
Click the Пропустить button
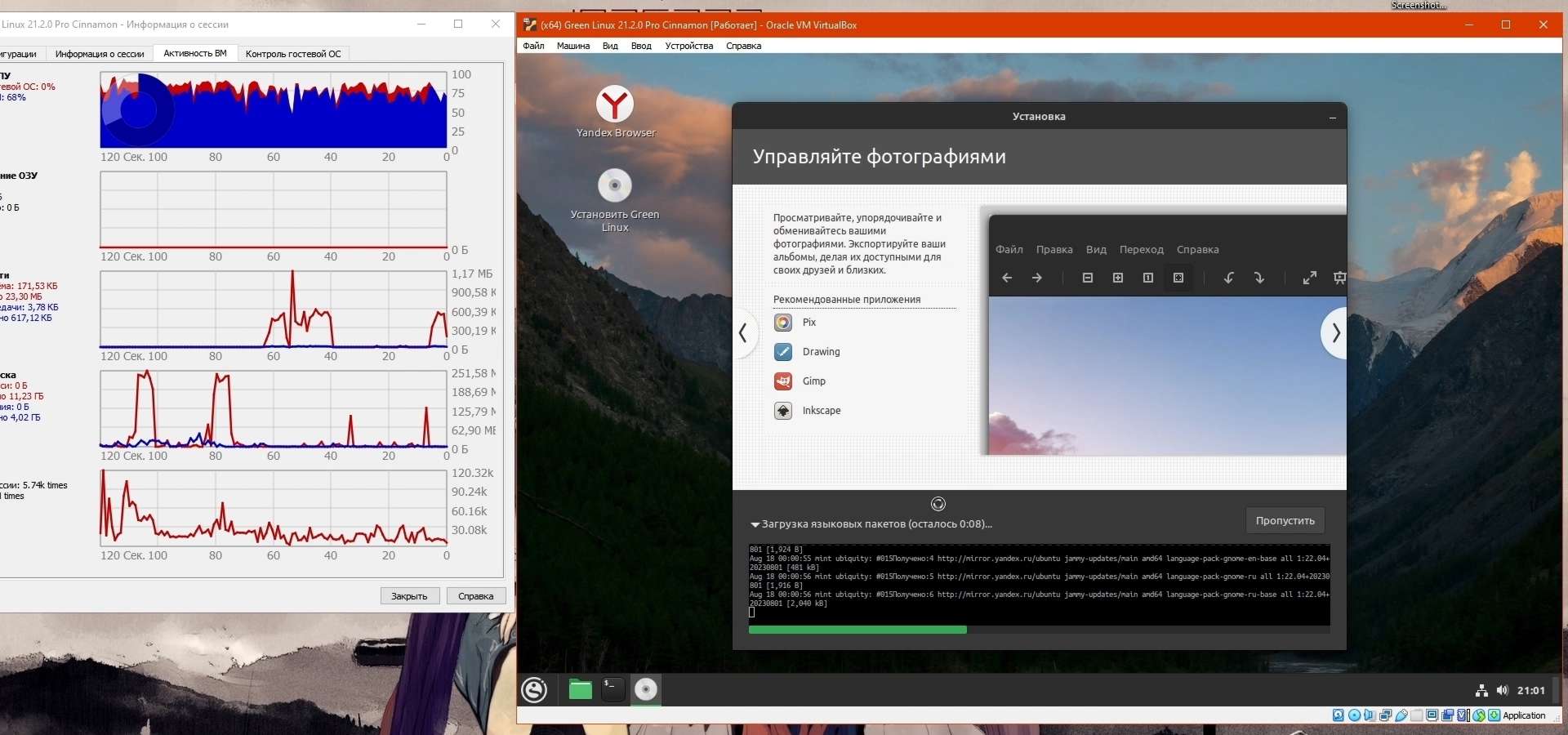pos(1285,521)
